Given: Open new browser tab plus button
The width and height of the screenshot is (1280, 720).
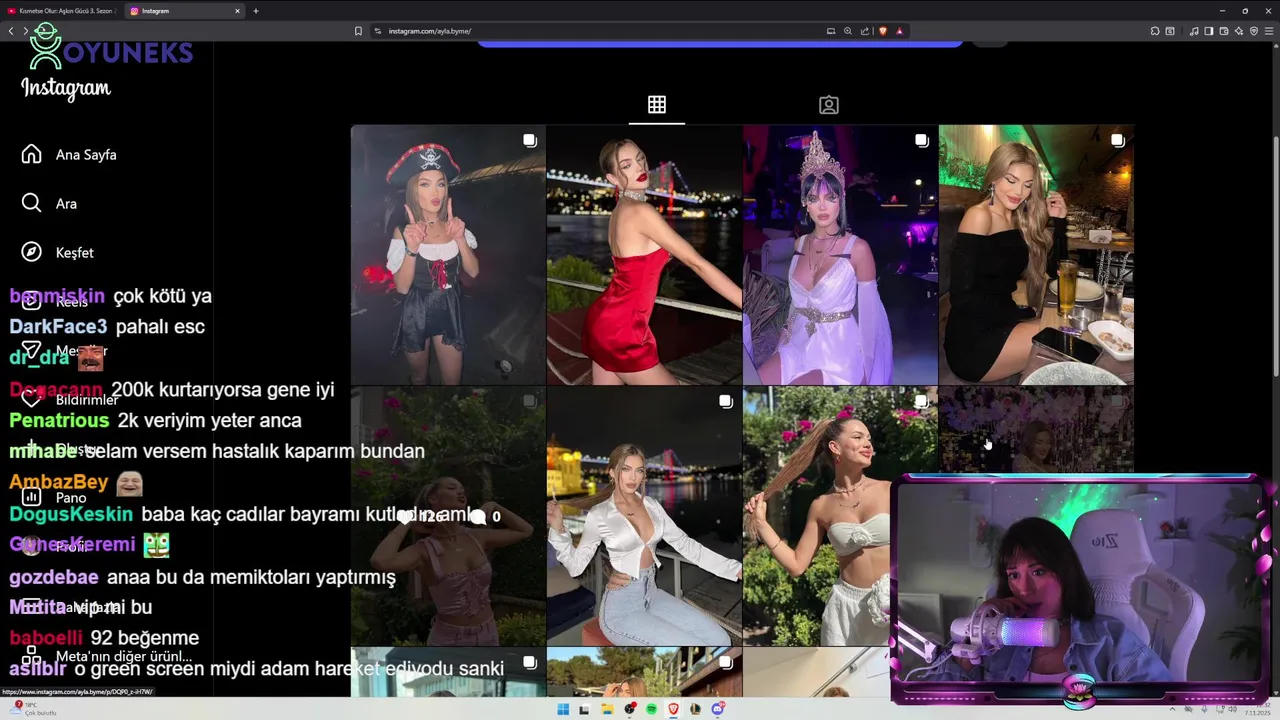Looking at the screenshot, I should [x=256, y=11].
